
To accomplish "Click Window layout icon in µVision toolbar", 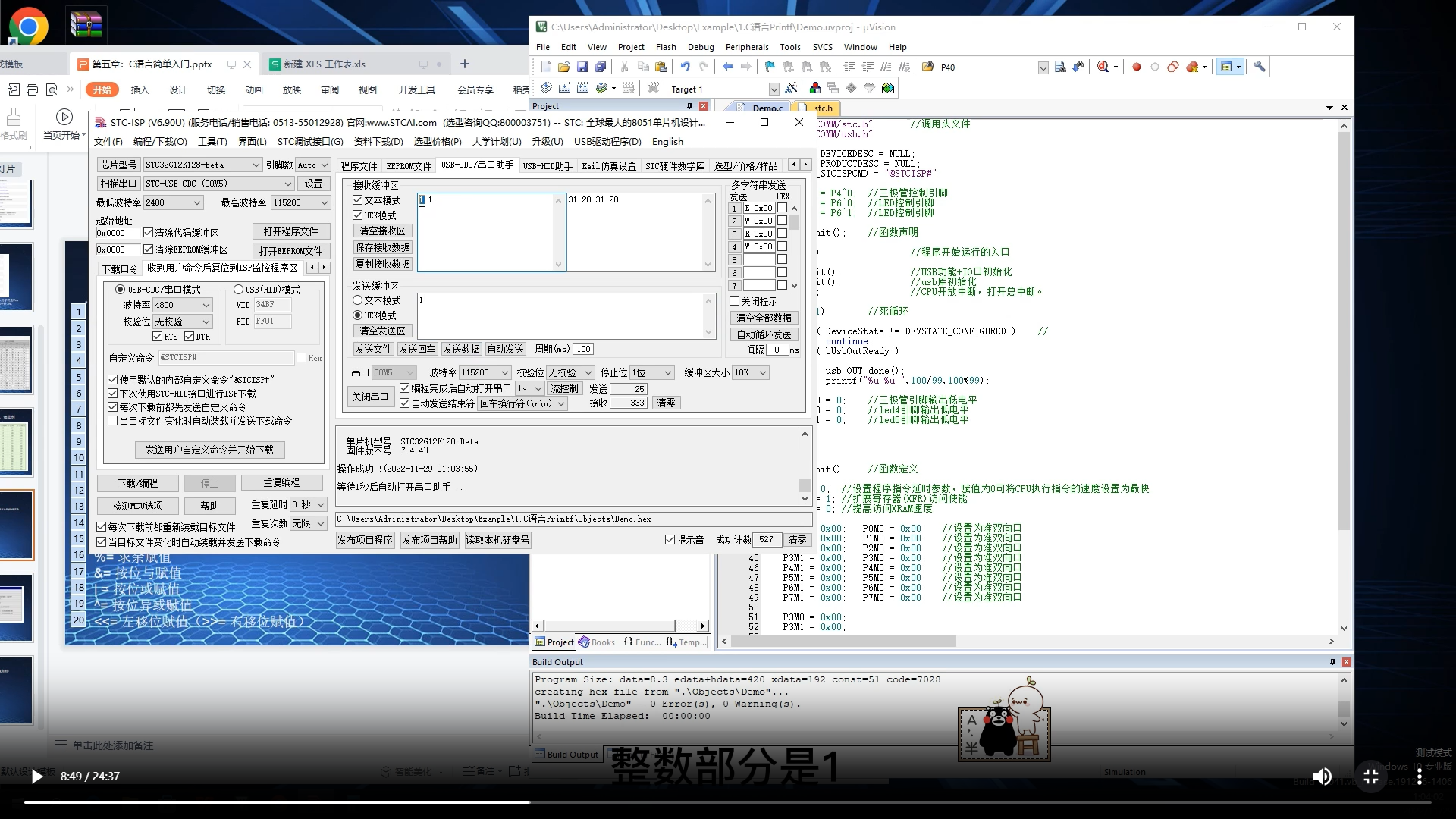I will 1225,67.
